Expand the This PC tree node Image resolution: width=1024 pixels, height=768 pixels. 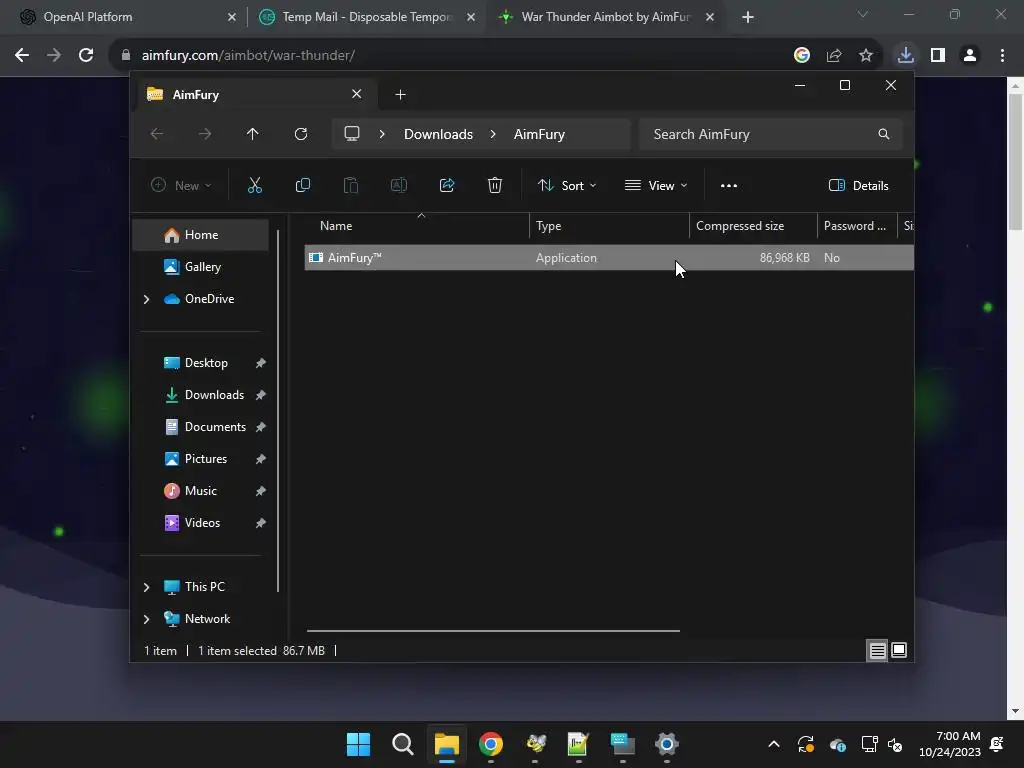pyautogui.click(x=146, y=587)
